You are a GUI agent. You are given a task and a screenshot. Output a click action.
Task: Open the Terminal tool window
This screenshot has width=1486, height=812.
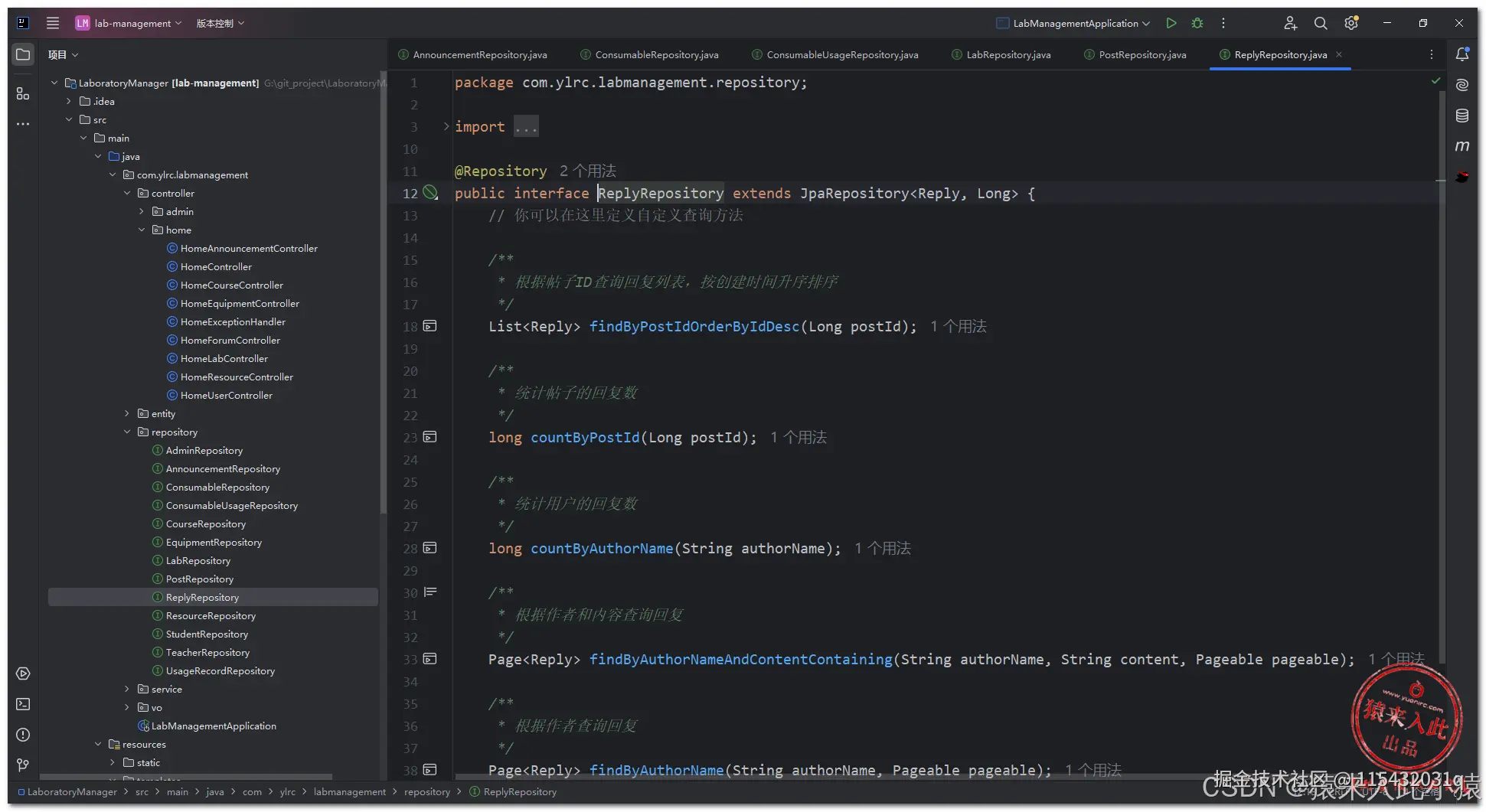[x=23, y=704]
